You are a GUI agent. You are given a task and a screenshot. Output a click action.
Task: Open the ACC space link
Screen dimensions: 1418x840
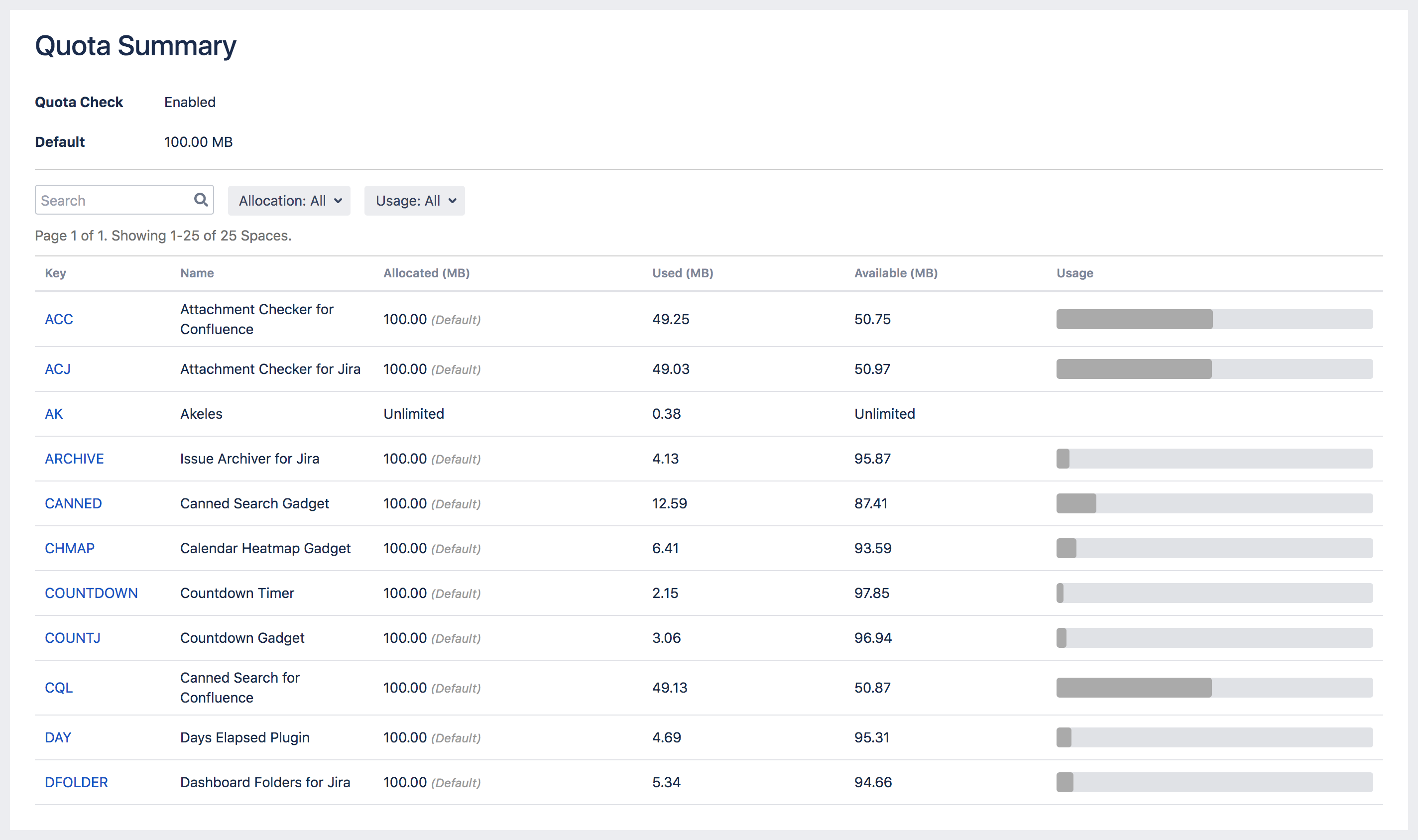[x=59, y=319]
